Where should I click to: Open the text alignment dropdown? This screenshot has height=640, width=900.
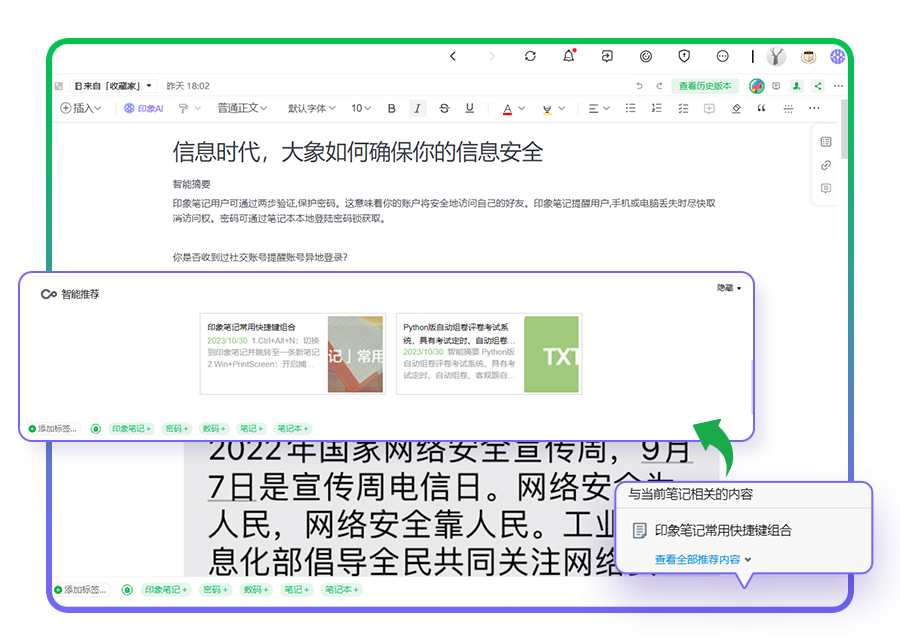(599, 108)
